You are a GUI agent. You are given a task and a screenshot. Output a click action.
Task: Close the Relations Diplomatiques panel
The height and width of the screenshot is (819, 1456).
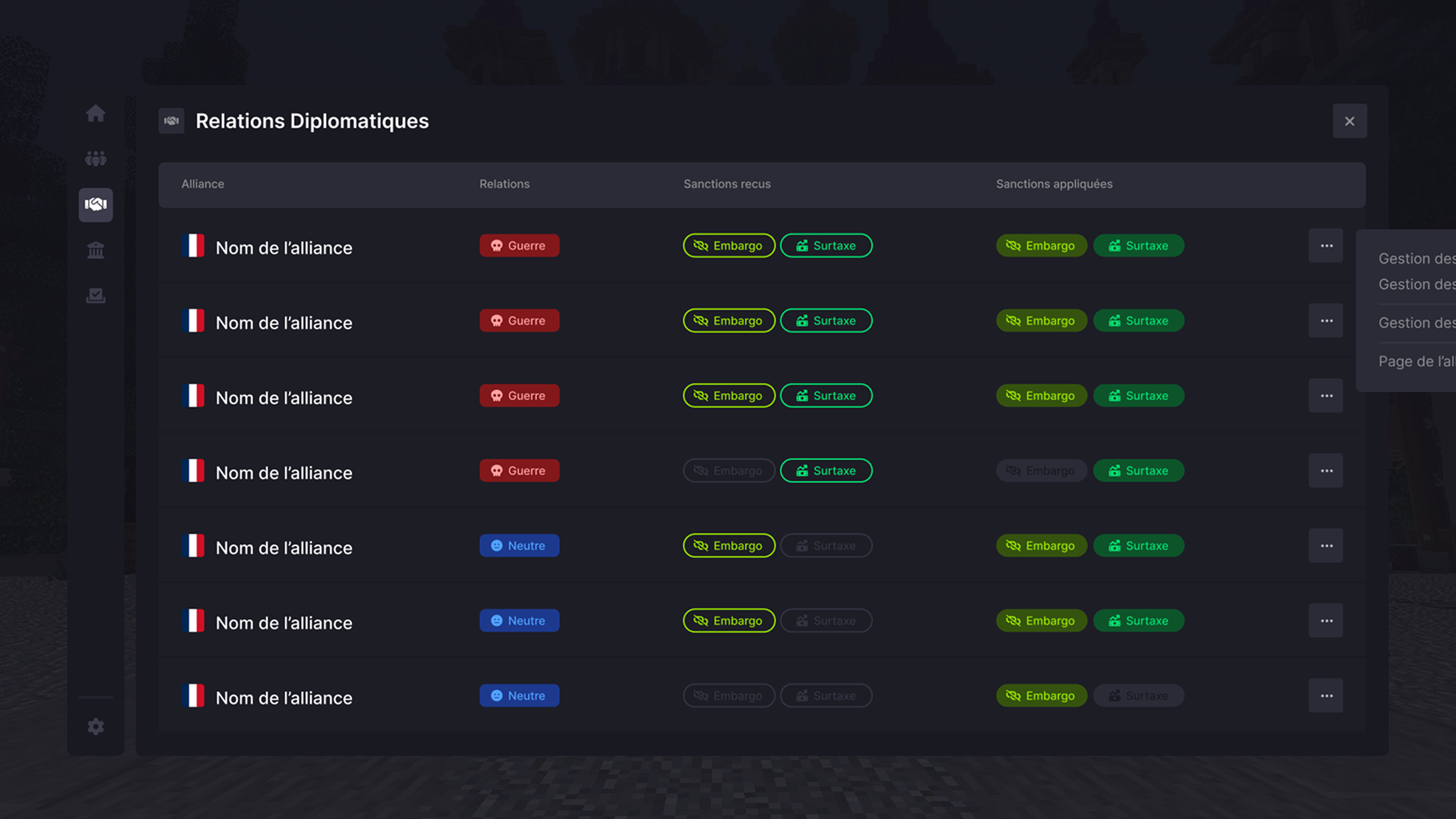coord(1349,121)
